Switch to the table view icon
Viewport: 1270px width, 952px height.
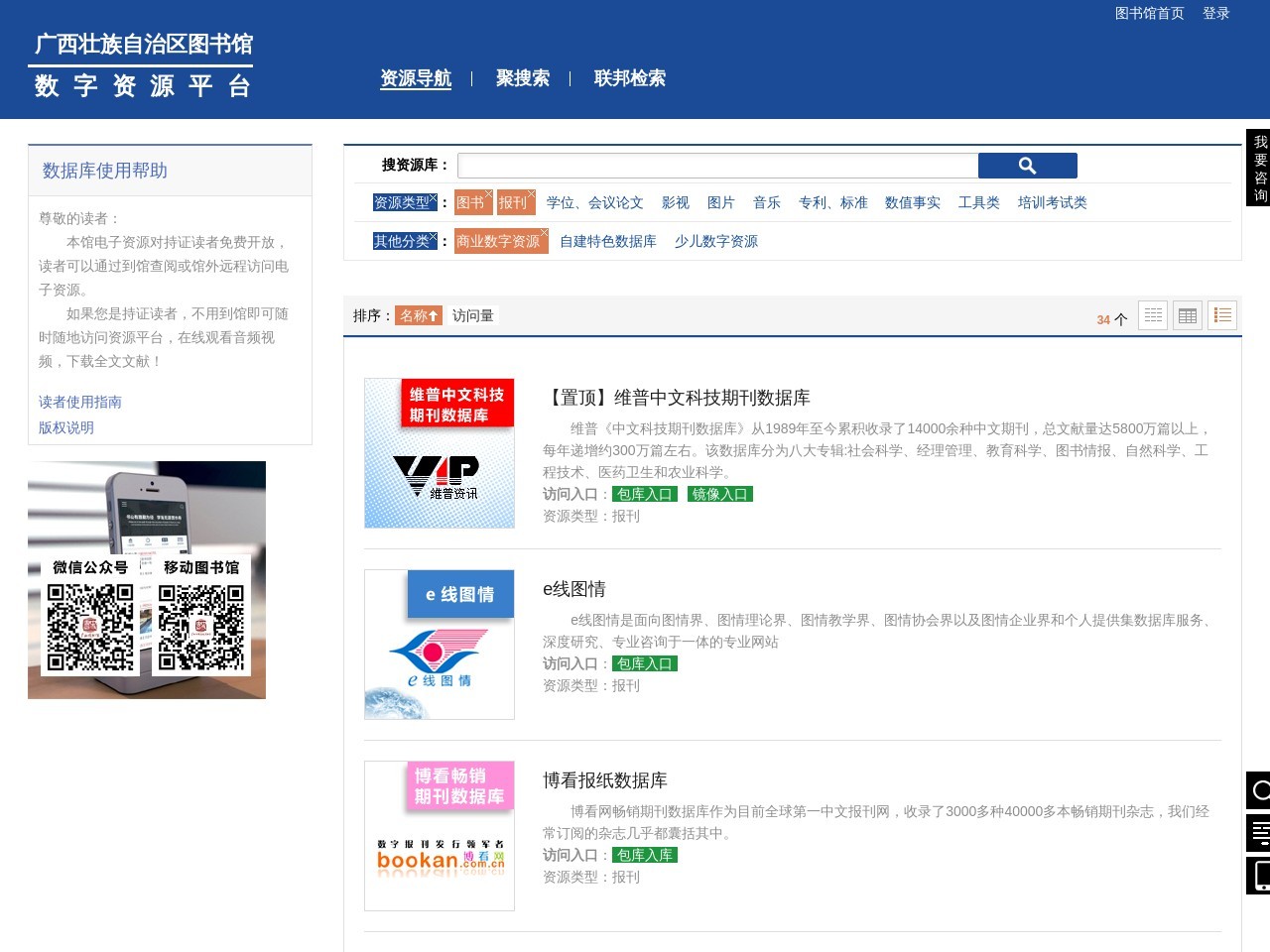click(1187, 315)
